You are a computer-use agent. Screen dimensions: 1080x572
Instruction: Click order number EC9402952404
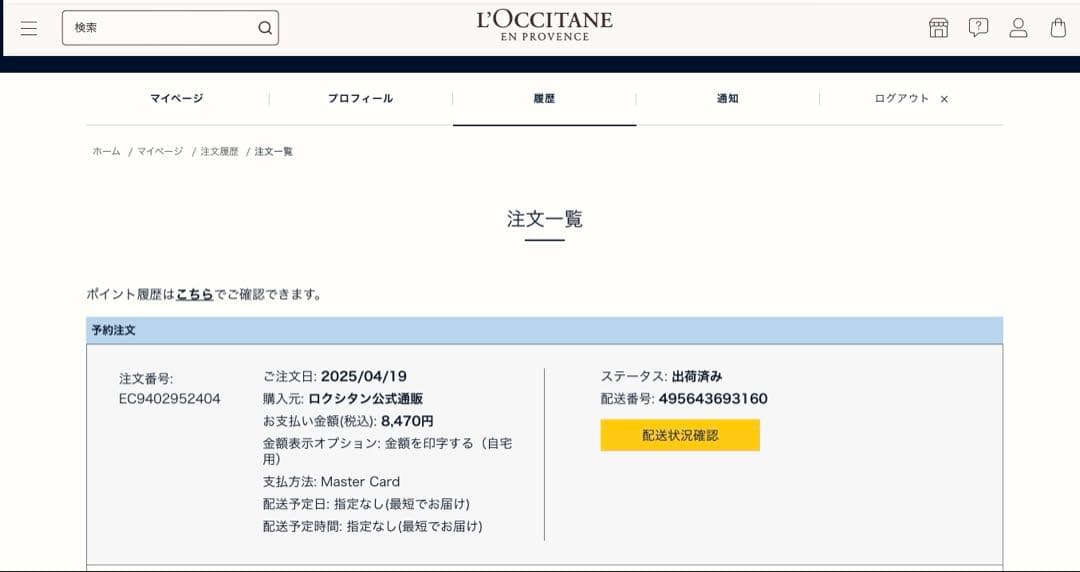pos(169,399)
